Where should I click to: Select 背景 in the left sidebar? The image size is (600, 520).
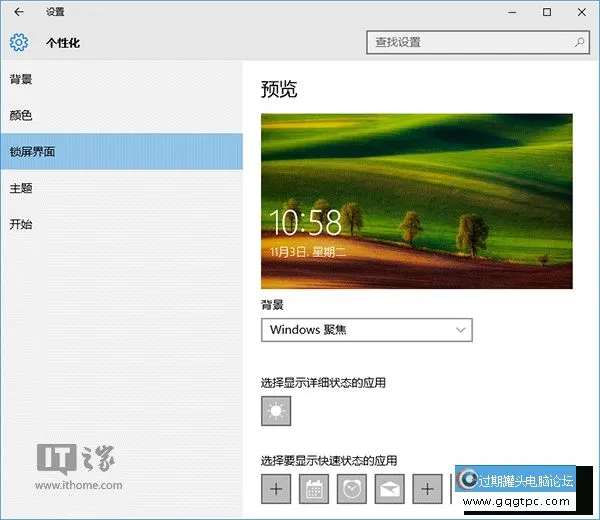coord(21,80)
